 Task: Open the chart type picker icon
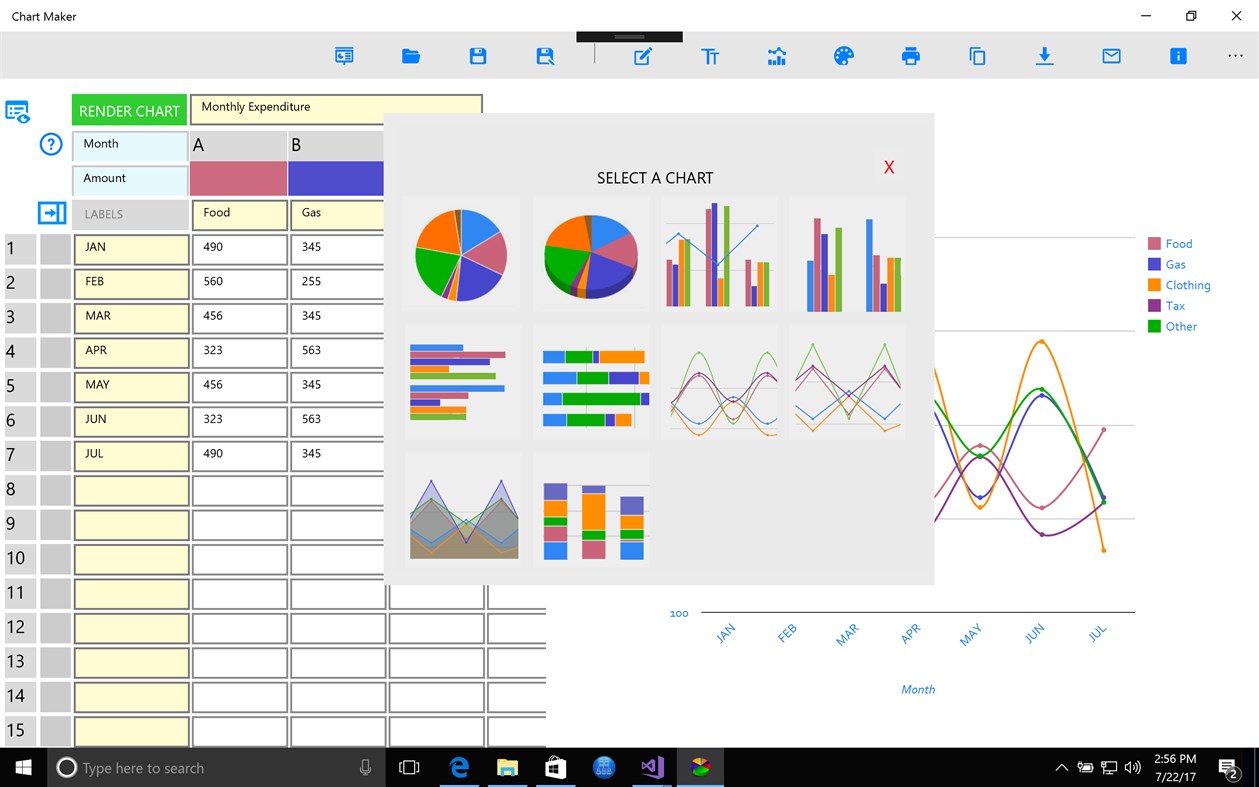777,56
